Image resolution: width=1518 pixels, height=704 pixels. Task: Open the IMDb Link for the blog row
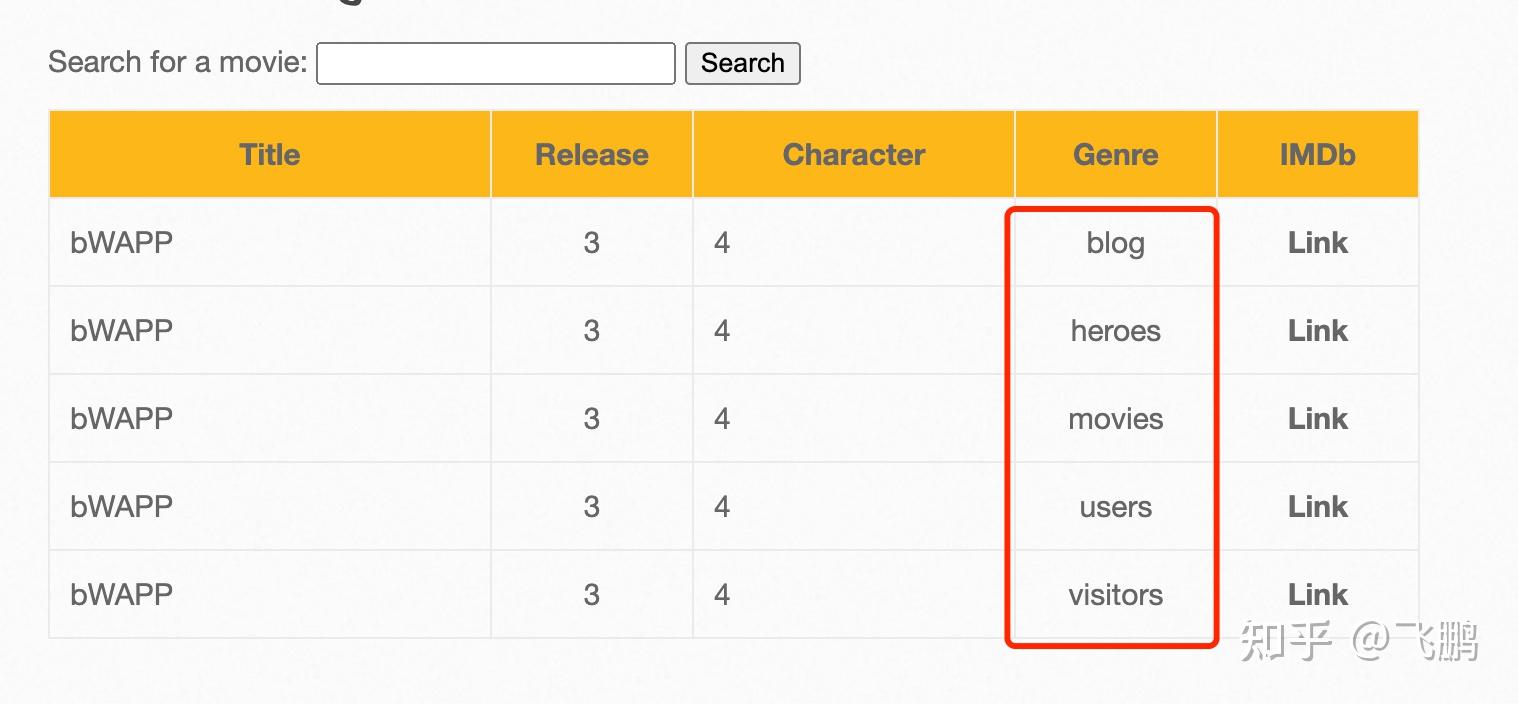pos(1317,242)
